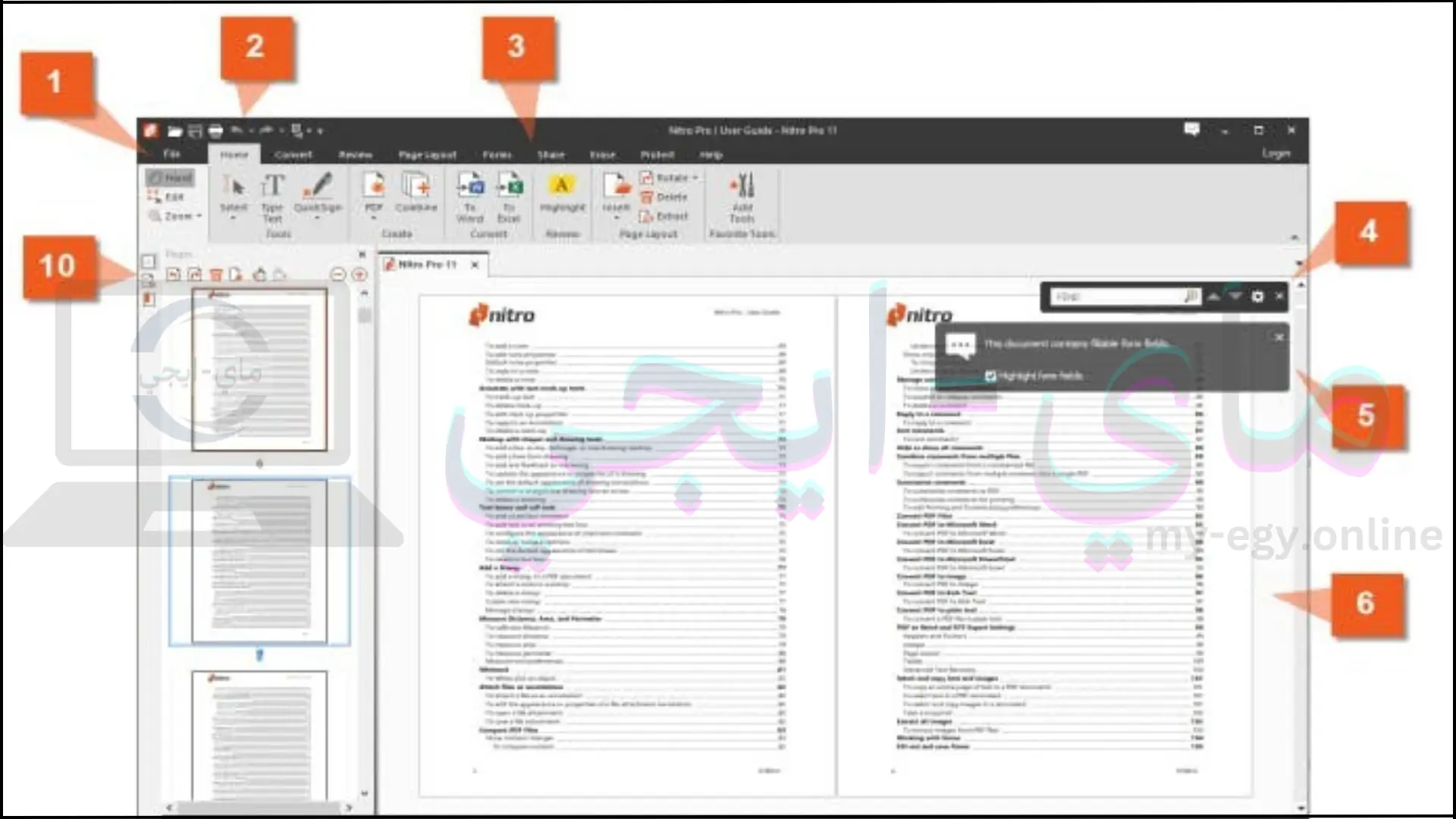Viewport: 1456px width, 819px height.
Task: Switch to the Page Layout tab
Action: pyautogui.click(x=428, y=155)
